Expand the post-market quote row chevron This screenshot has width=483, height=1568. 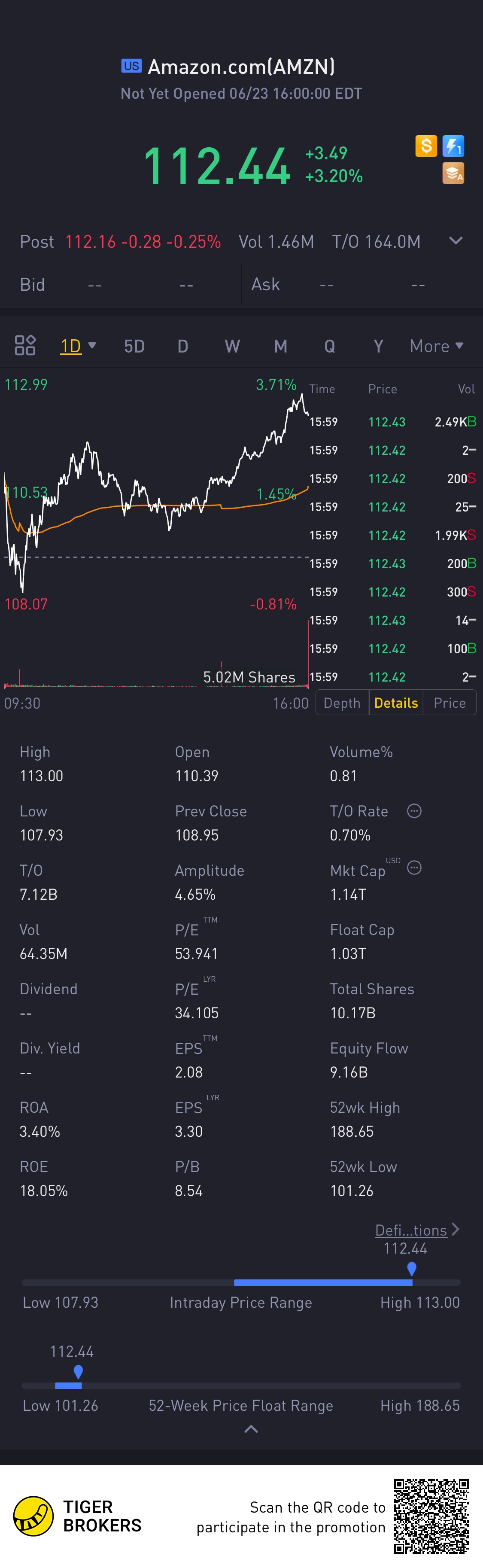[x=456, y=241]
